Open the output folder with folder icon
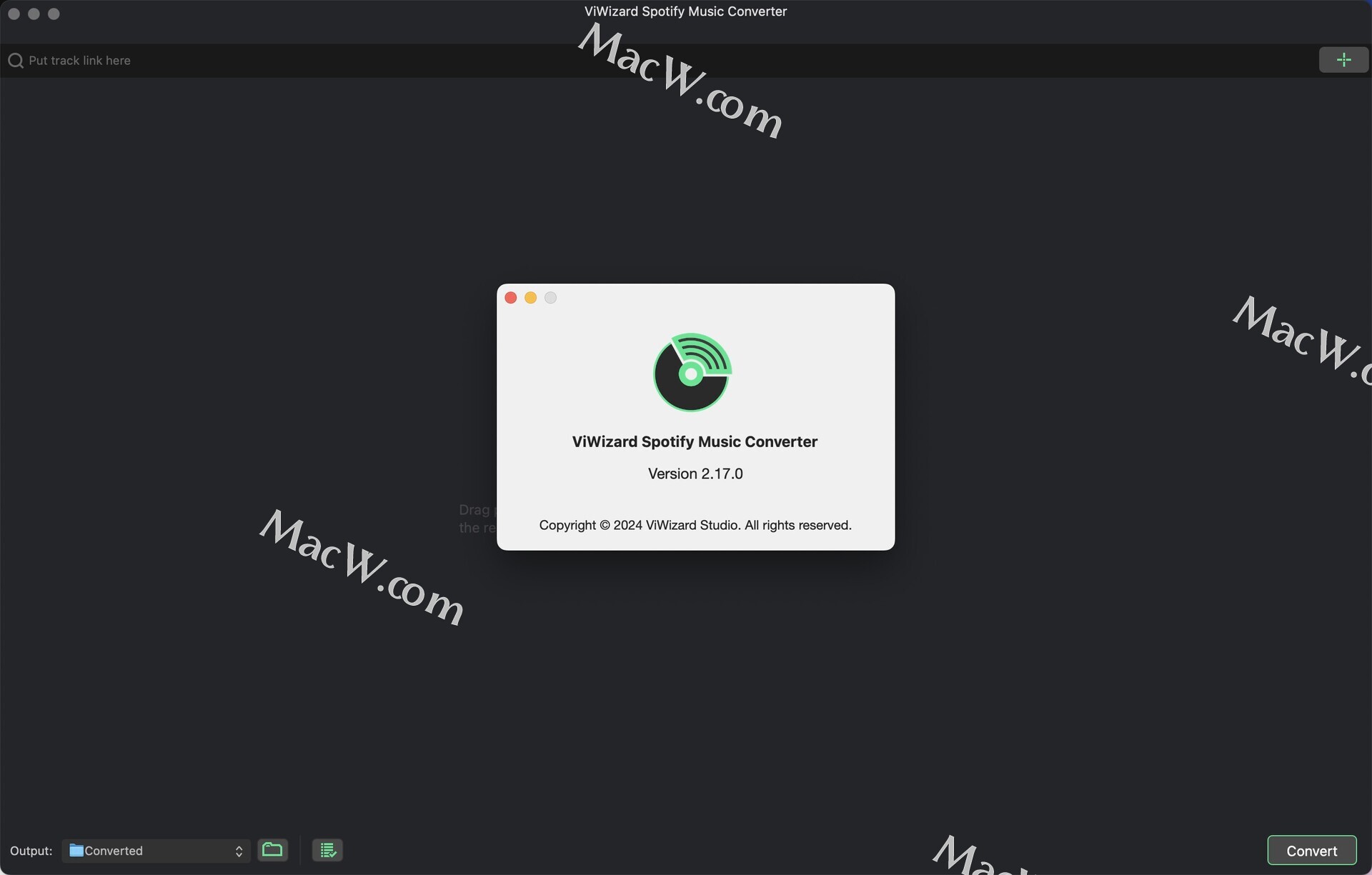The height and width of the screenshot is (875, 1372). 272,850
